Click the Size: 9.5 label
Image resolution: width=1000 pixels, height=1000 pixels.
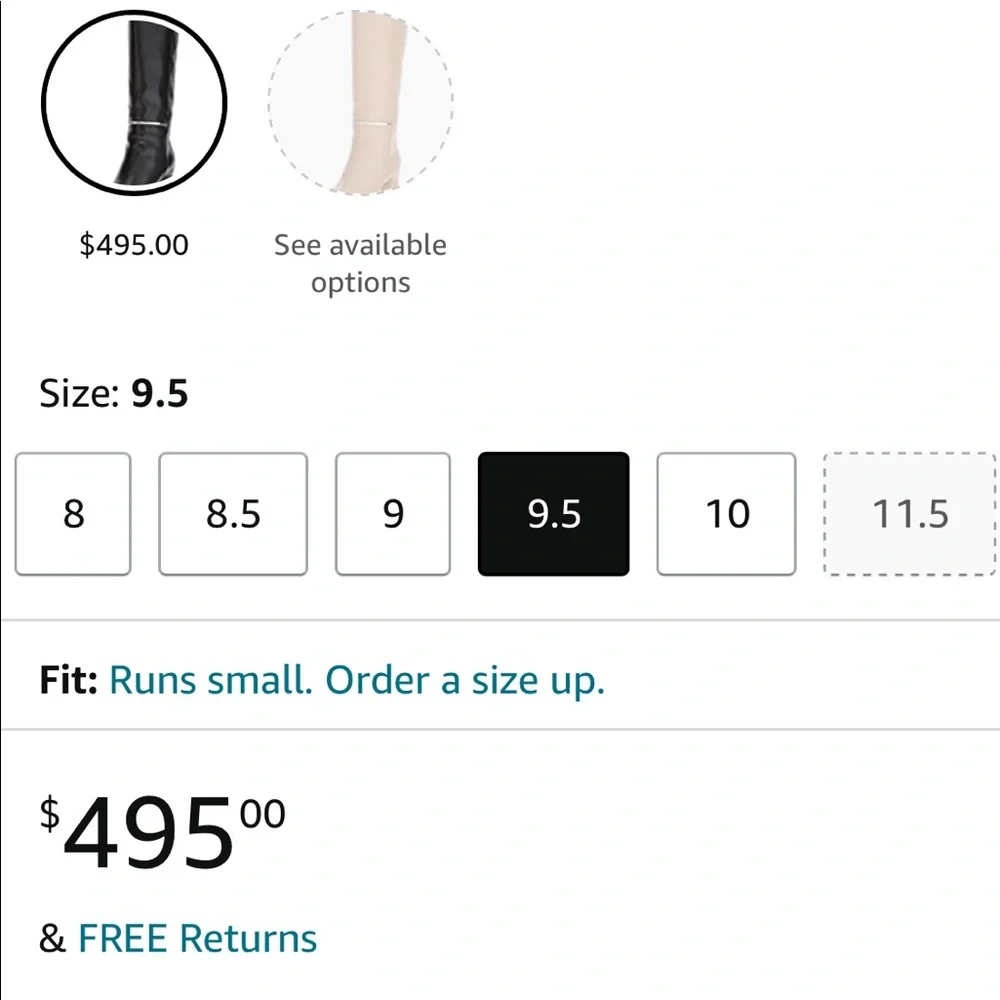pyautogui.click(x=114, y=393)
